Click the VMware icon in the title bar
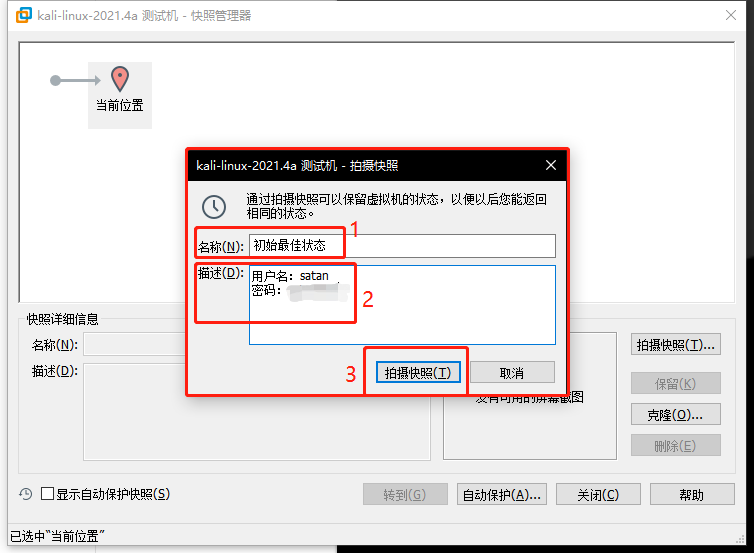The image size is (754, 553). click(24, 15)
